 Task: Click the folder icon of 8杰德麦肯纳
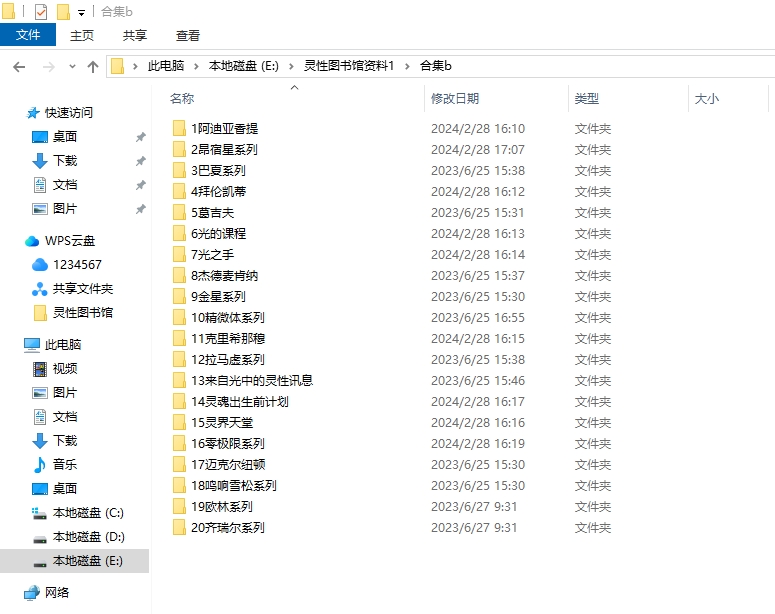pyautogui.click(x=179, y=275)
